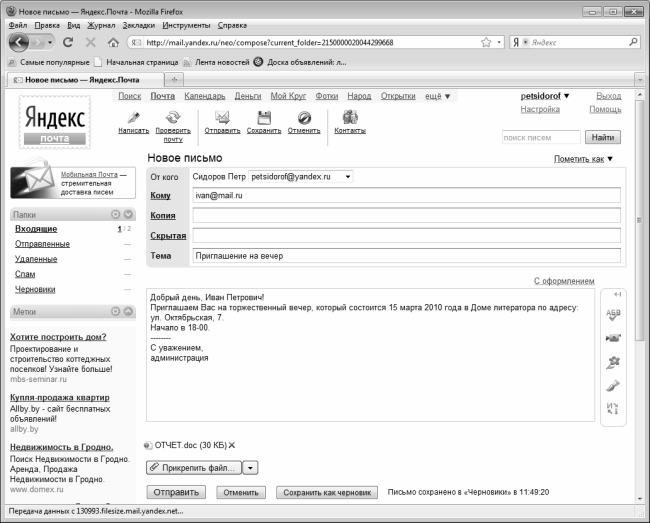The image size is (650, 523).
Task: Open the sender address dropdown petsidorof@yandex.ru
Action: (347, 176)
